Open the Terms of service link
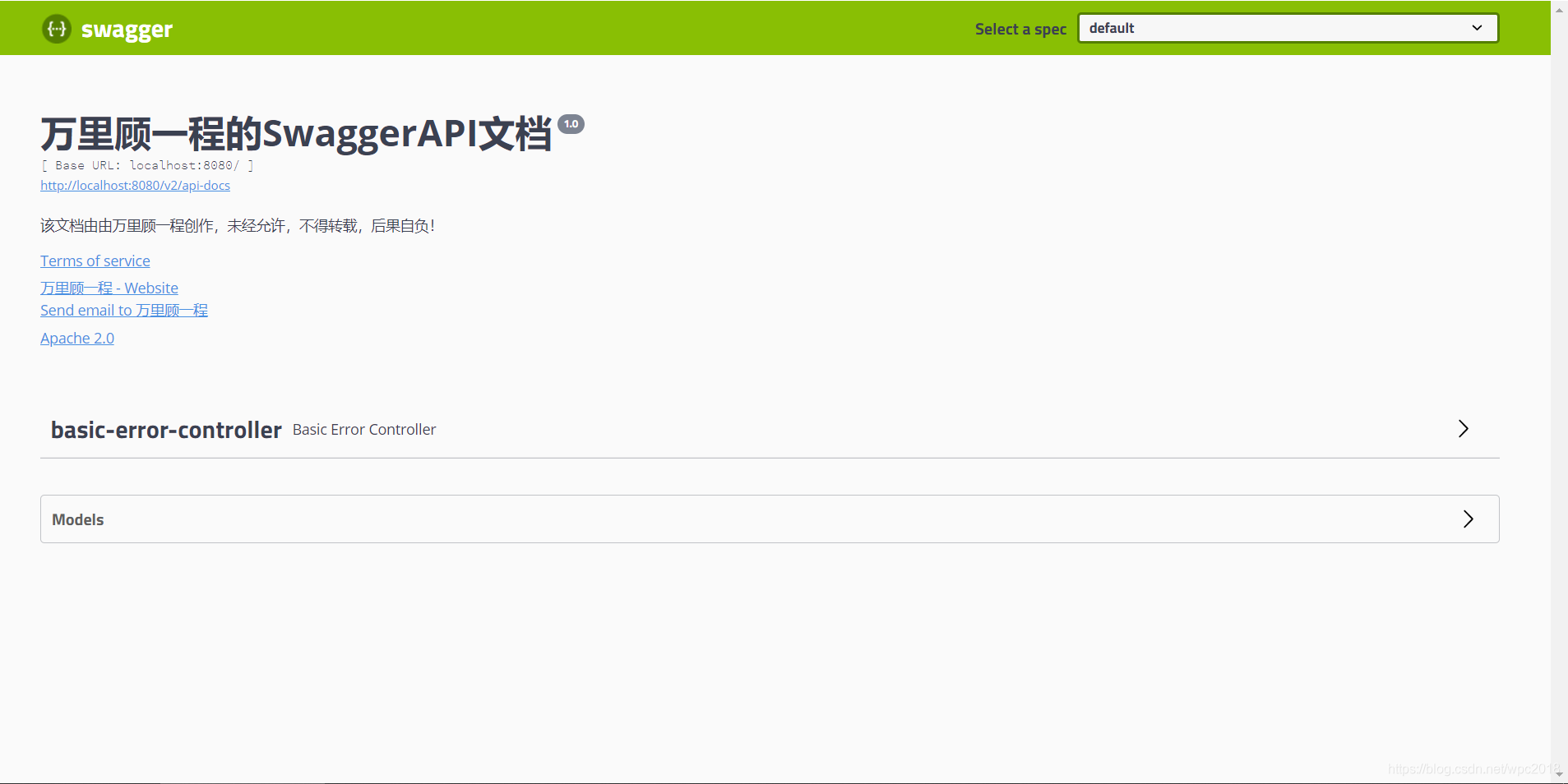1568x784 pixels. coord(95,261)
